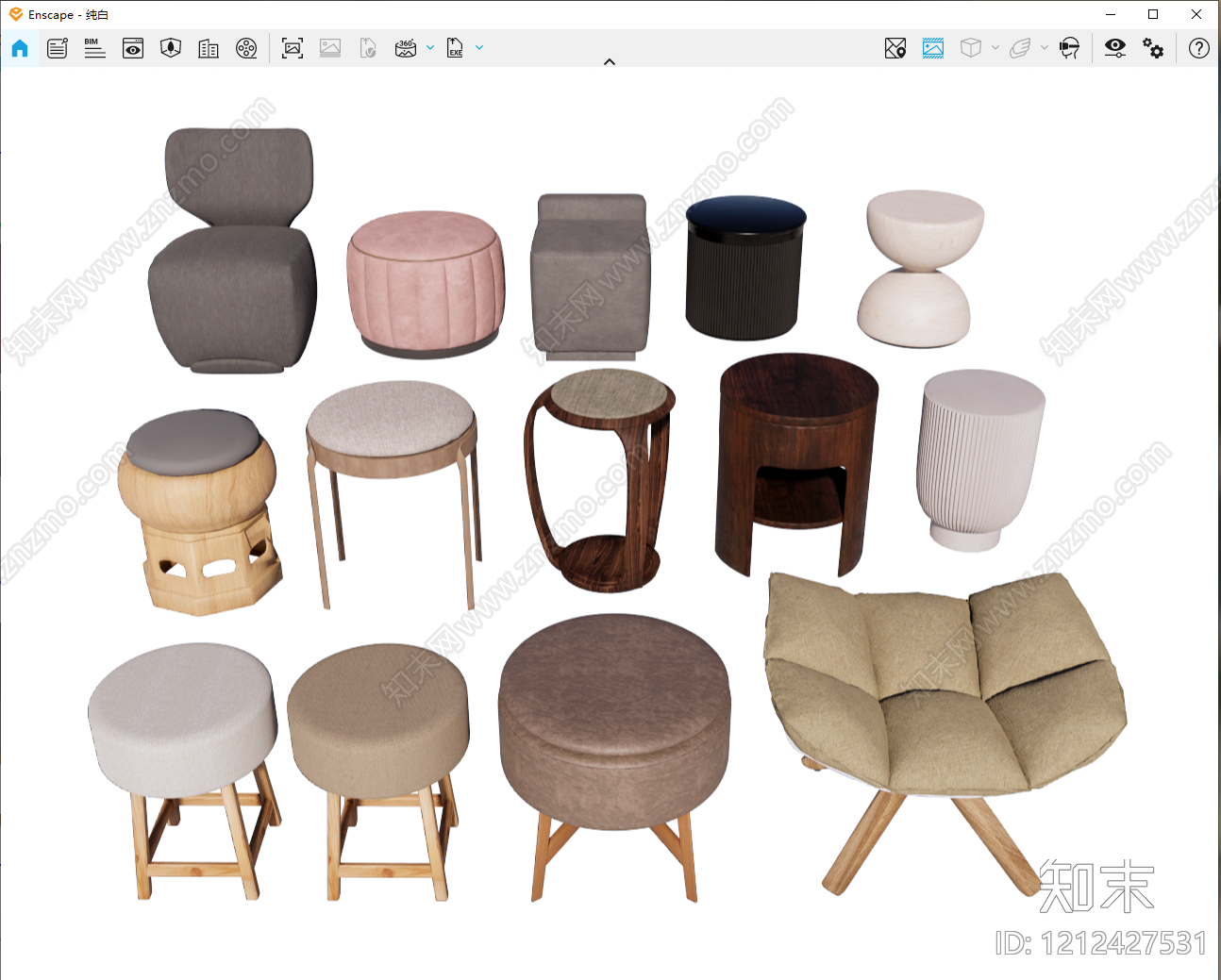Maximize the Enscape window
1221x980 pixels.
(x=1153, y=14)
